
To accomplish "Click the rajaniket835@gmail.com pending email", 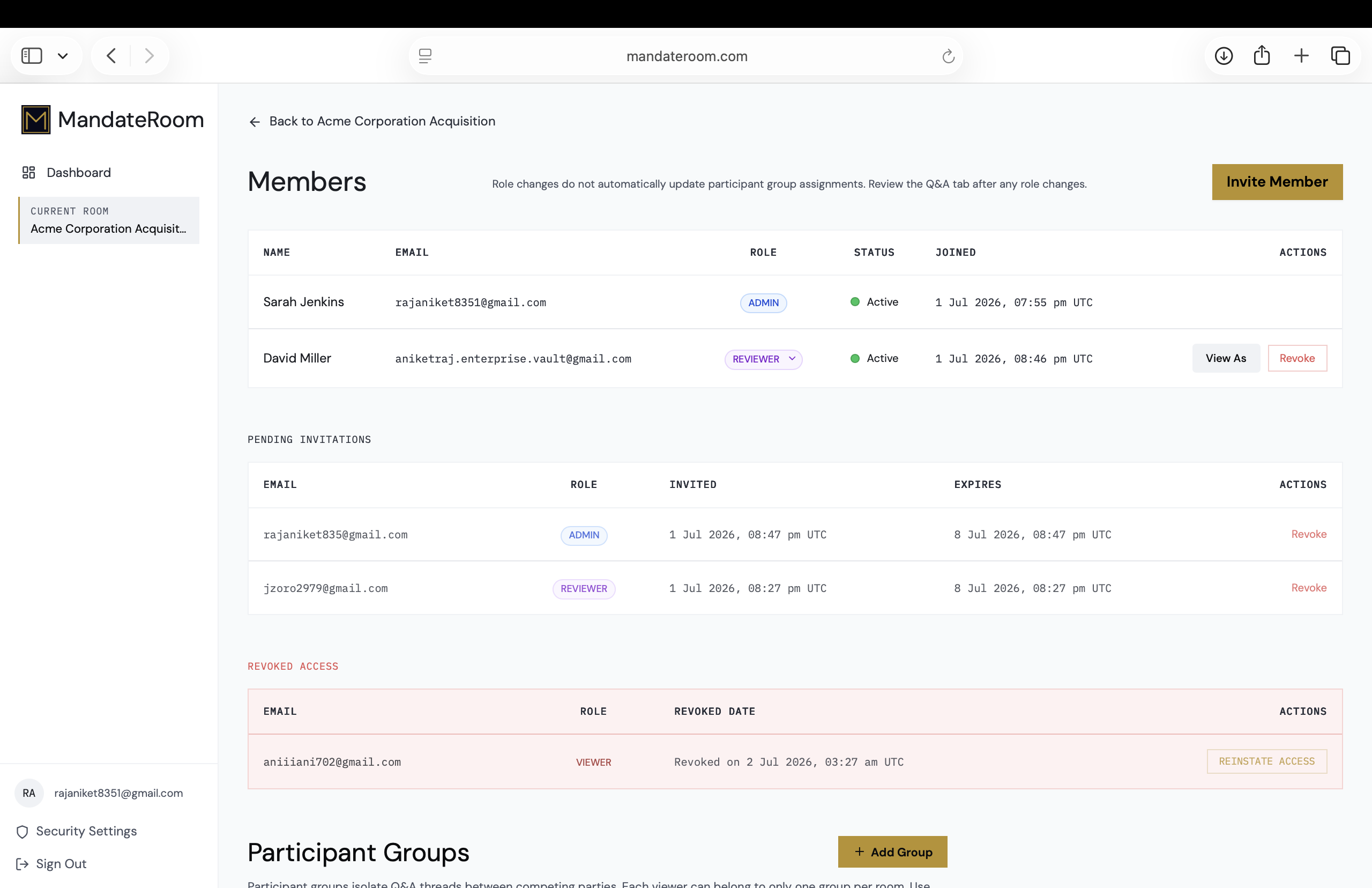I will point(335,535).
